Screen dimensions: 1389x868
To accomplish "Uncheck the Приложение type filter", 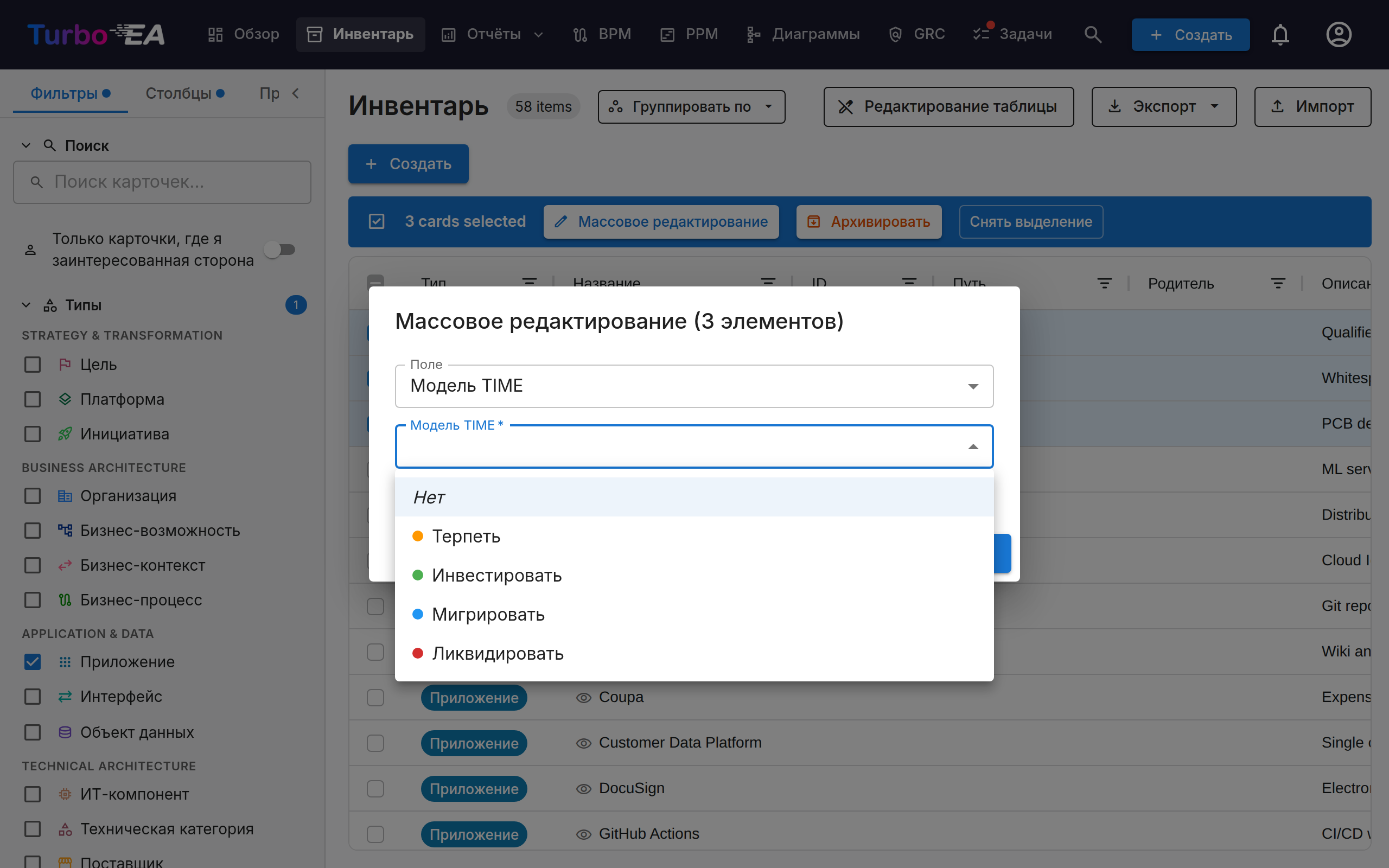I will [x=33, y=662].
